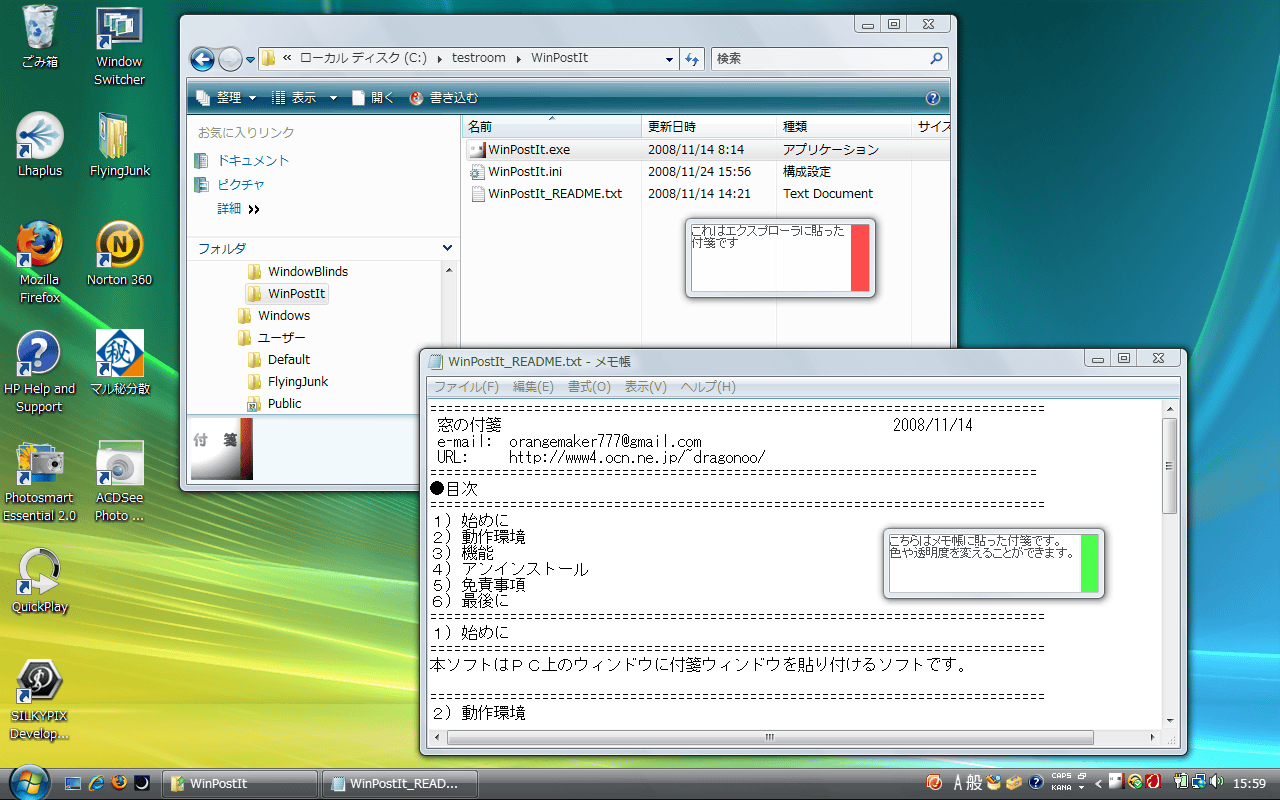The image size is (1280, 800).
Task: Click Notepad horizontal scrollbar thumb
Action: tap(768, 738)
